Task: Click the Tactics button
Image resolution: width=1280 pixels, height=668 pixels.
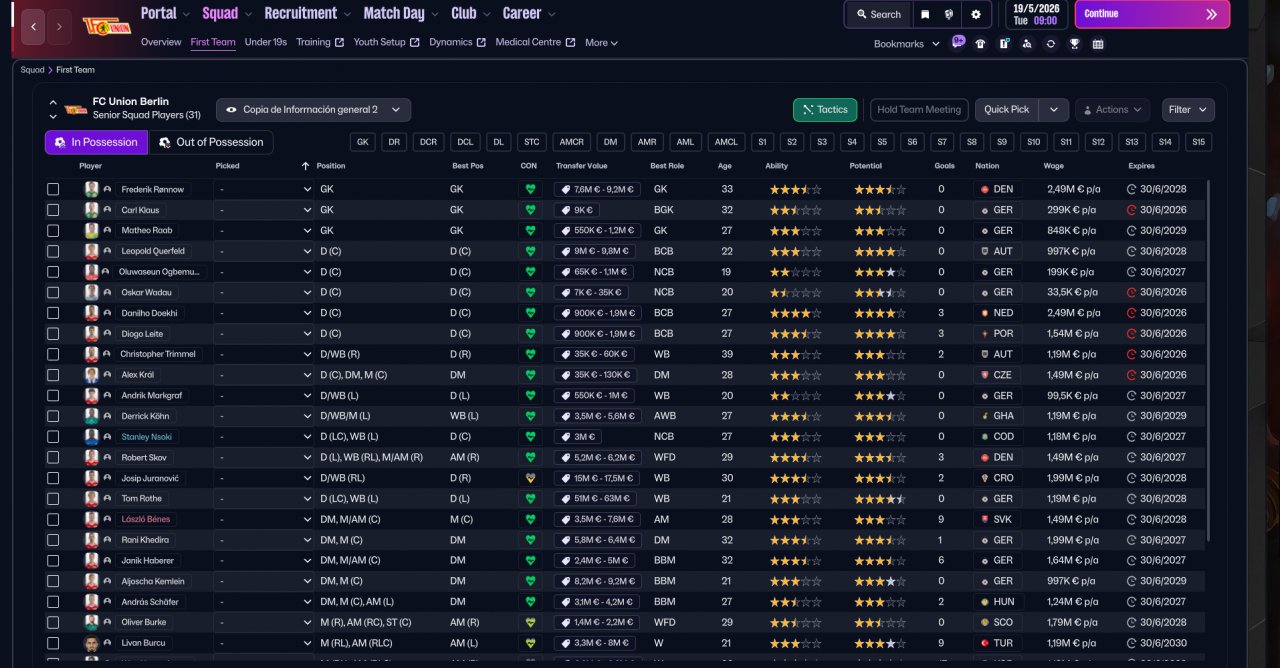Action: [824, 110]
